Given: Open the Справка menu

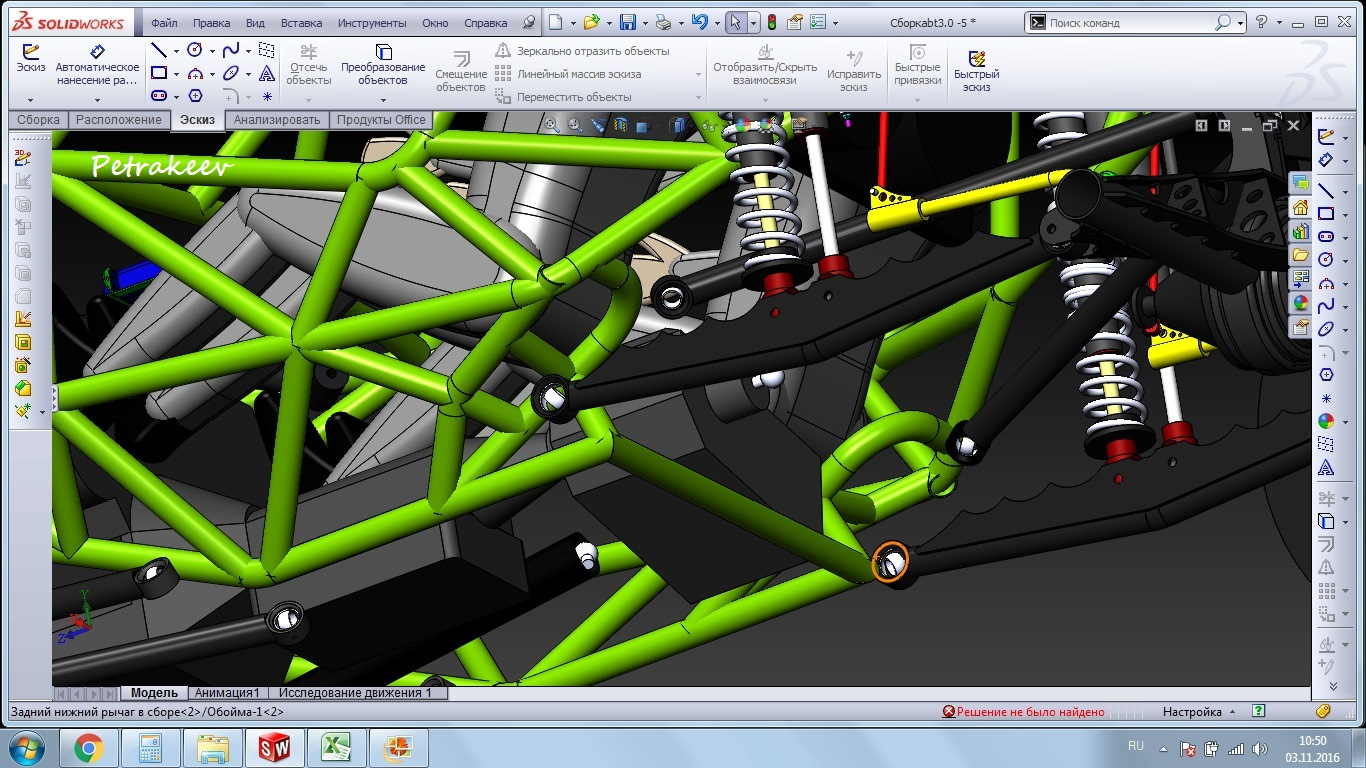Looking at the screenshot, I should point(486,23).
